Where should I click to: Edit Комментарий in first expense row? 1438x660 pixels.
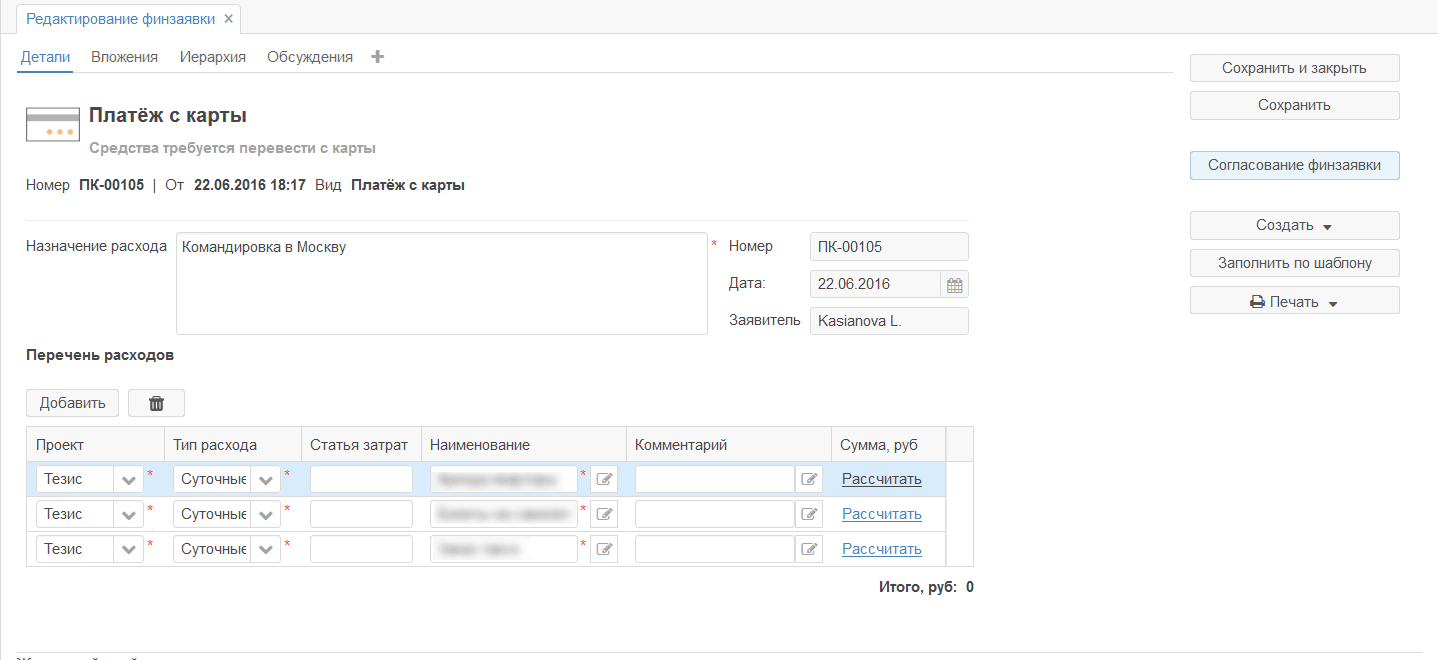tap(809, 479)
